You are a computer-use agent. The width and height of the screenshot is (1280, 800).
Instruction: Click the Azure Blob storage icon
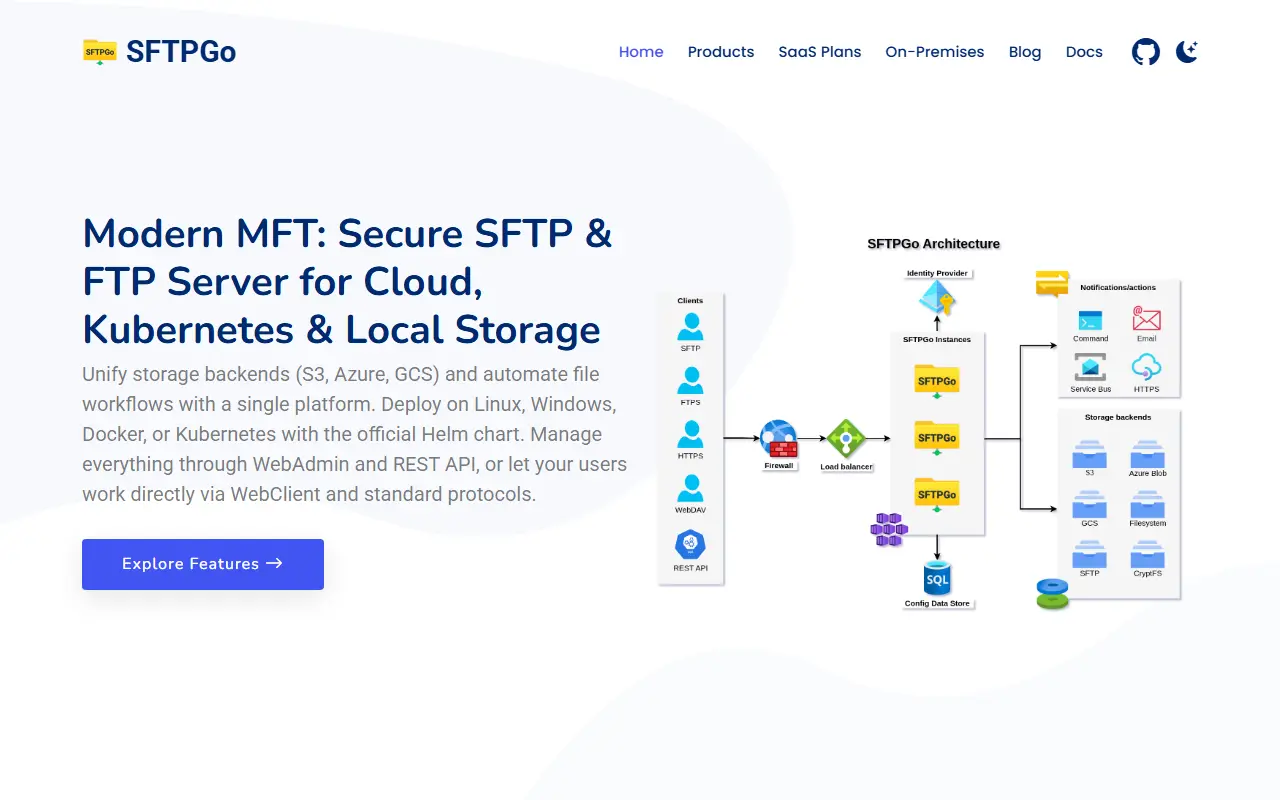1147,454
